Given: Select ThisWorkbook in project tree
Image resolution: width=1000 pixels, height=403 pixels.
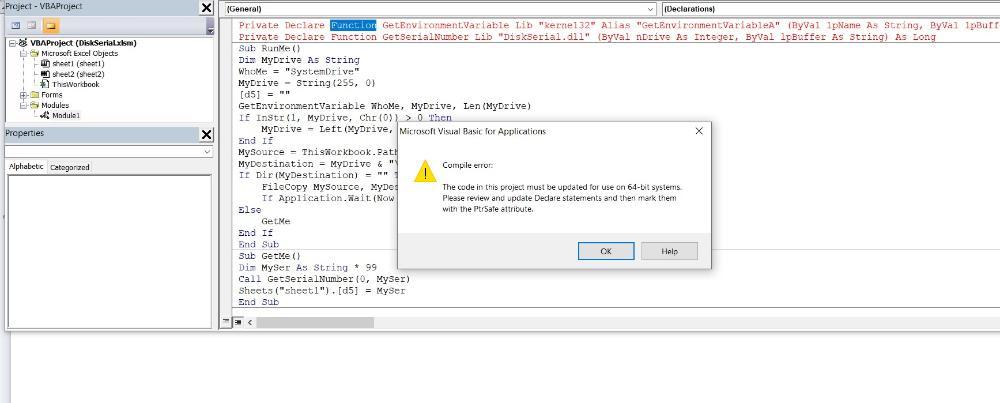Looking at the screenshot, I should (76, 84).
